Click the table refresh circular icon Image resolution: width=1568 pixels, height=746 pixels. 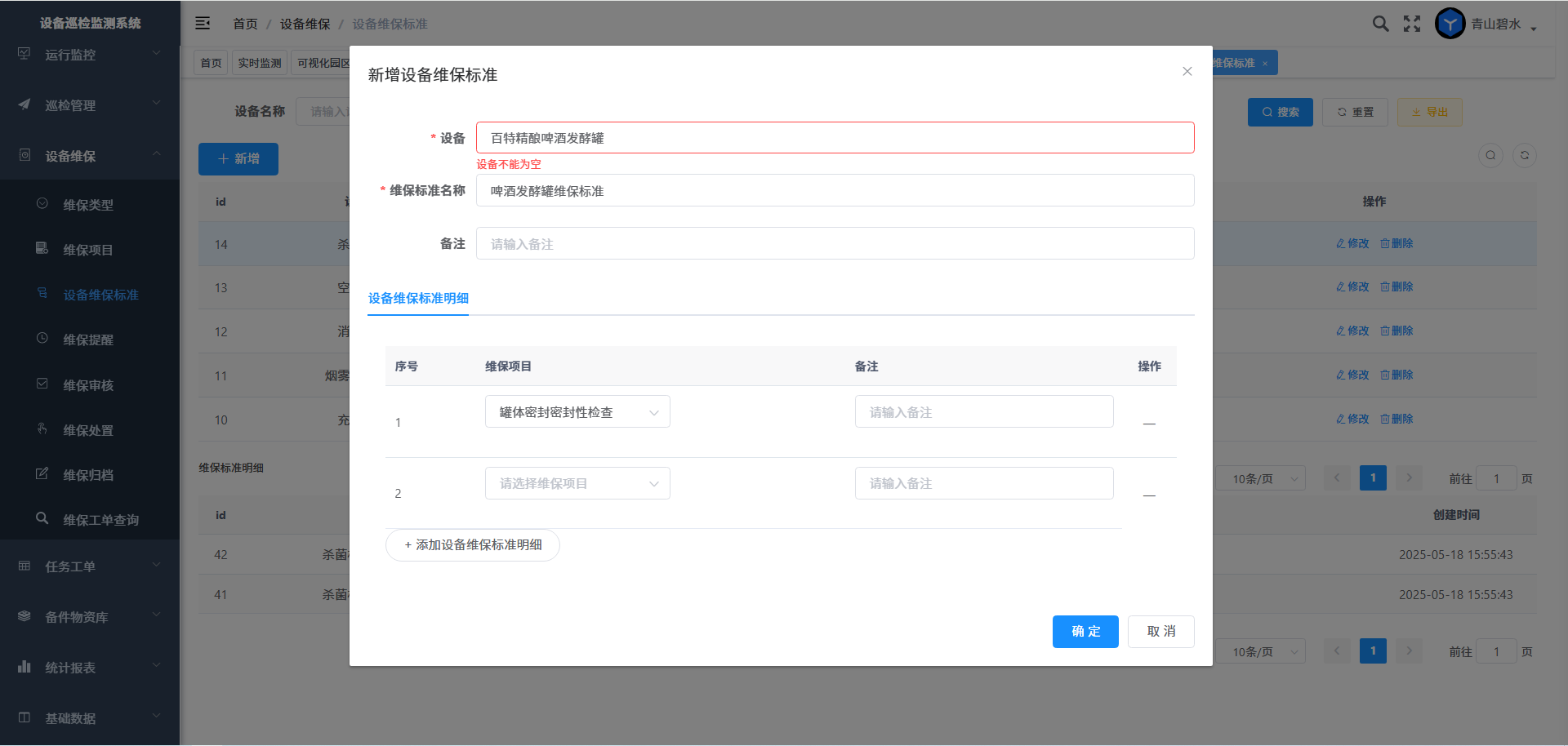click(x=1524, y=156)
